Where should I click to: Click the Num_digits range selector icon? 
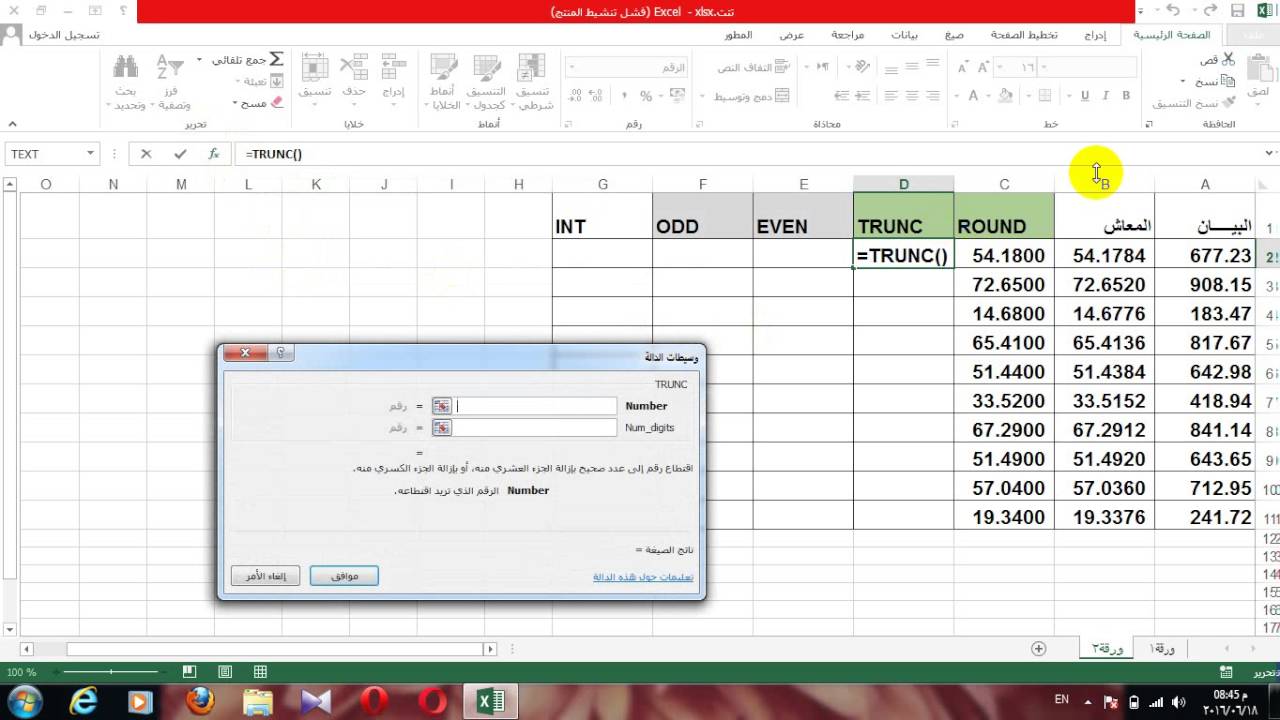(442, 428)
